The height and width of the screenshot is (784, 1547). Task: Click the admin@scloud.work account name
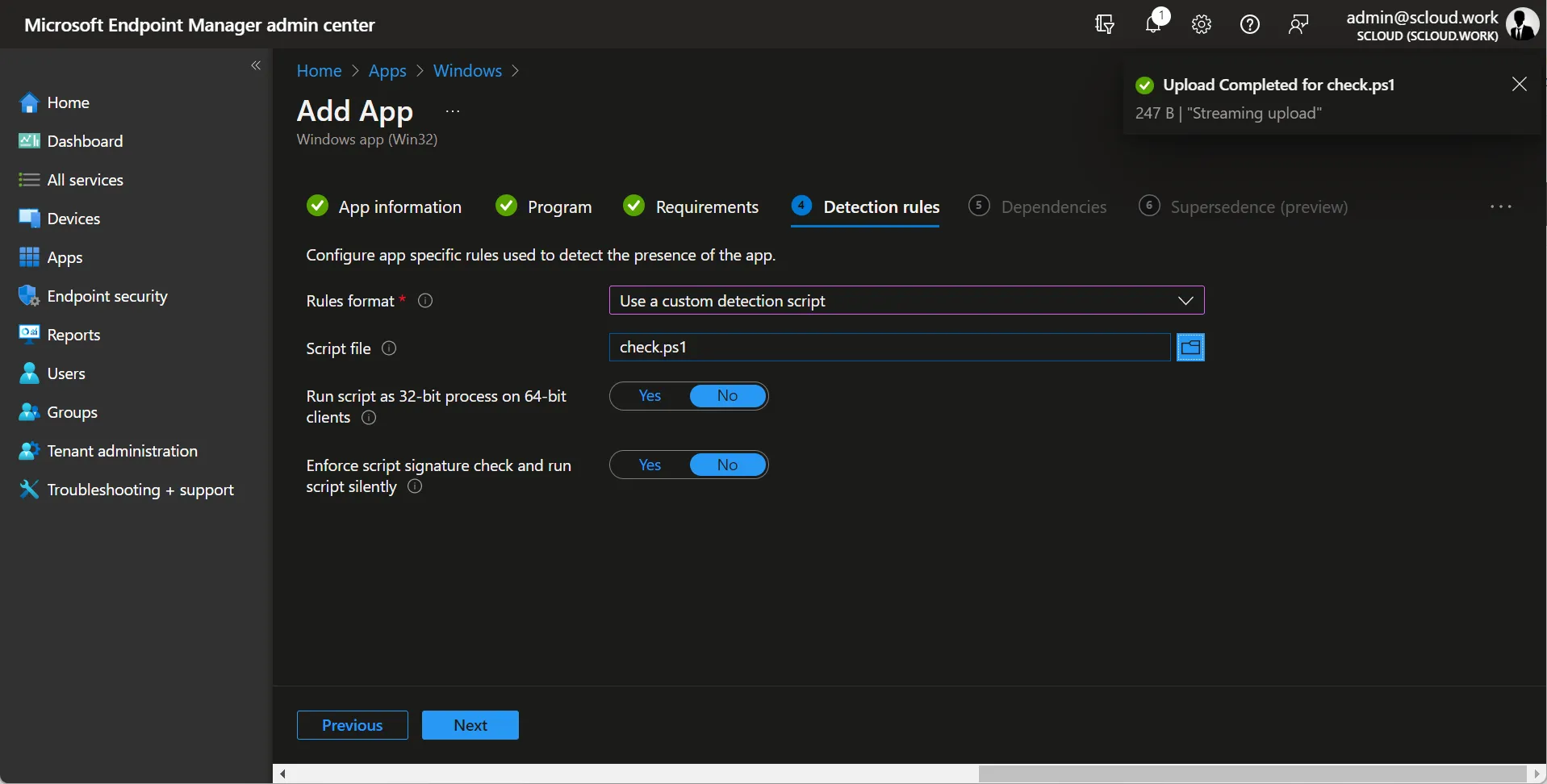click(1422, 17)
